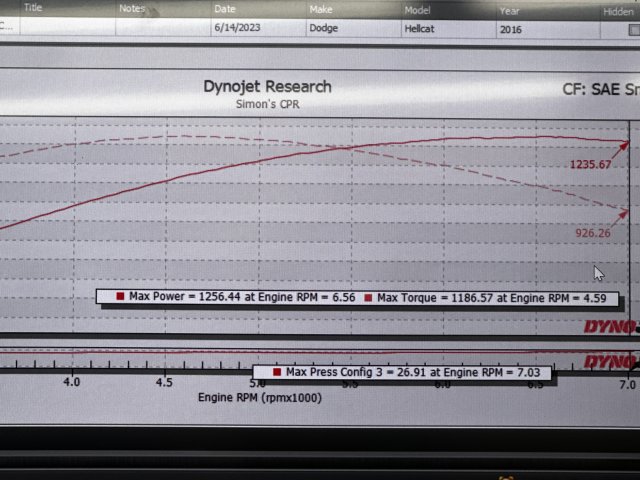
Task: Select the 6/14/2023 date cell
Action: 236,30
